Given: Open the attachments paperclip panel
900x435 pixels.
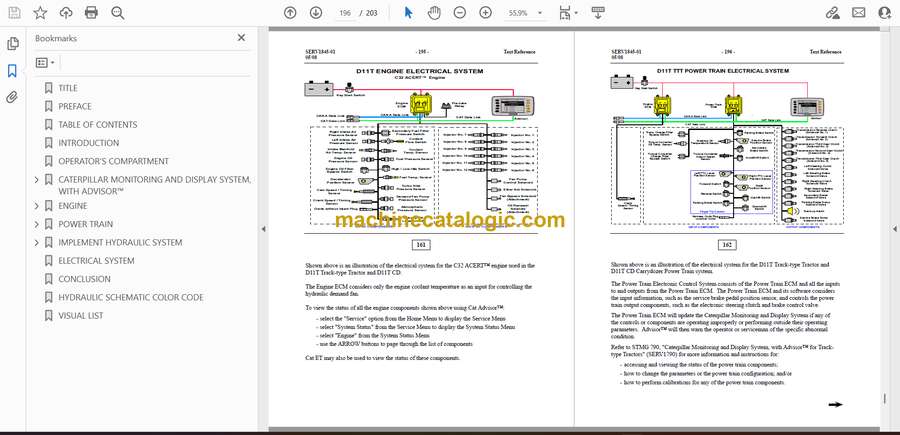Looking at the screenshot, I should tap(12, 97).
